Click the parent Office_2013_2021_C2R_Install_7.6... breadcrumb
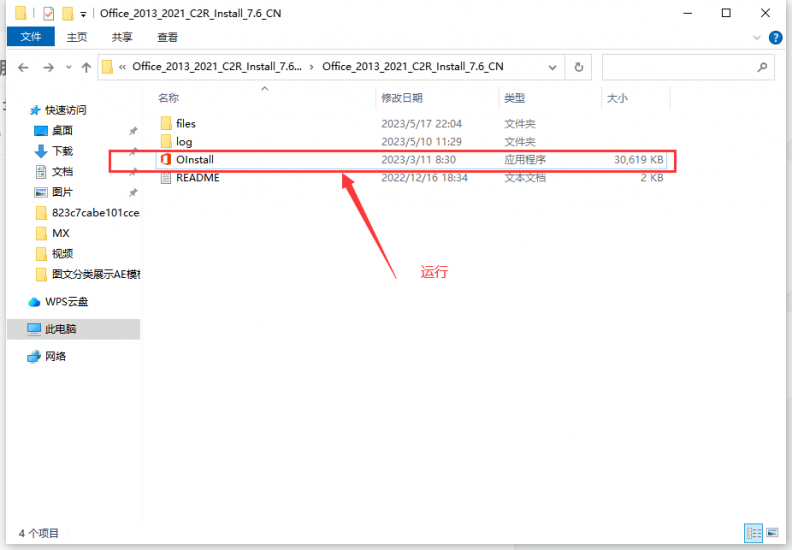The image size is (792, 550). pyautogui.click(x=217, y=67)
